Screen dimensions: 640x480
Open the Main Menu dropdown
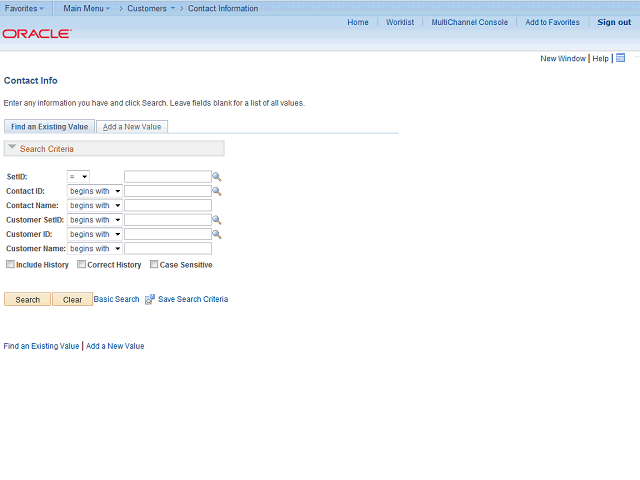pos(87,8)
